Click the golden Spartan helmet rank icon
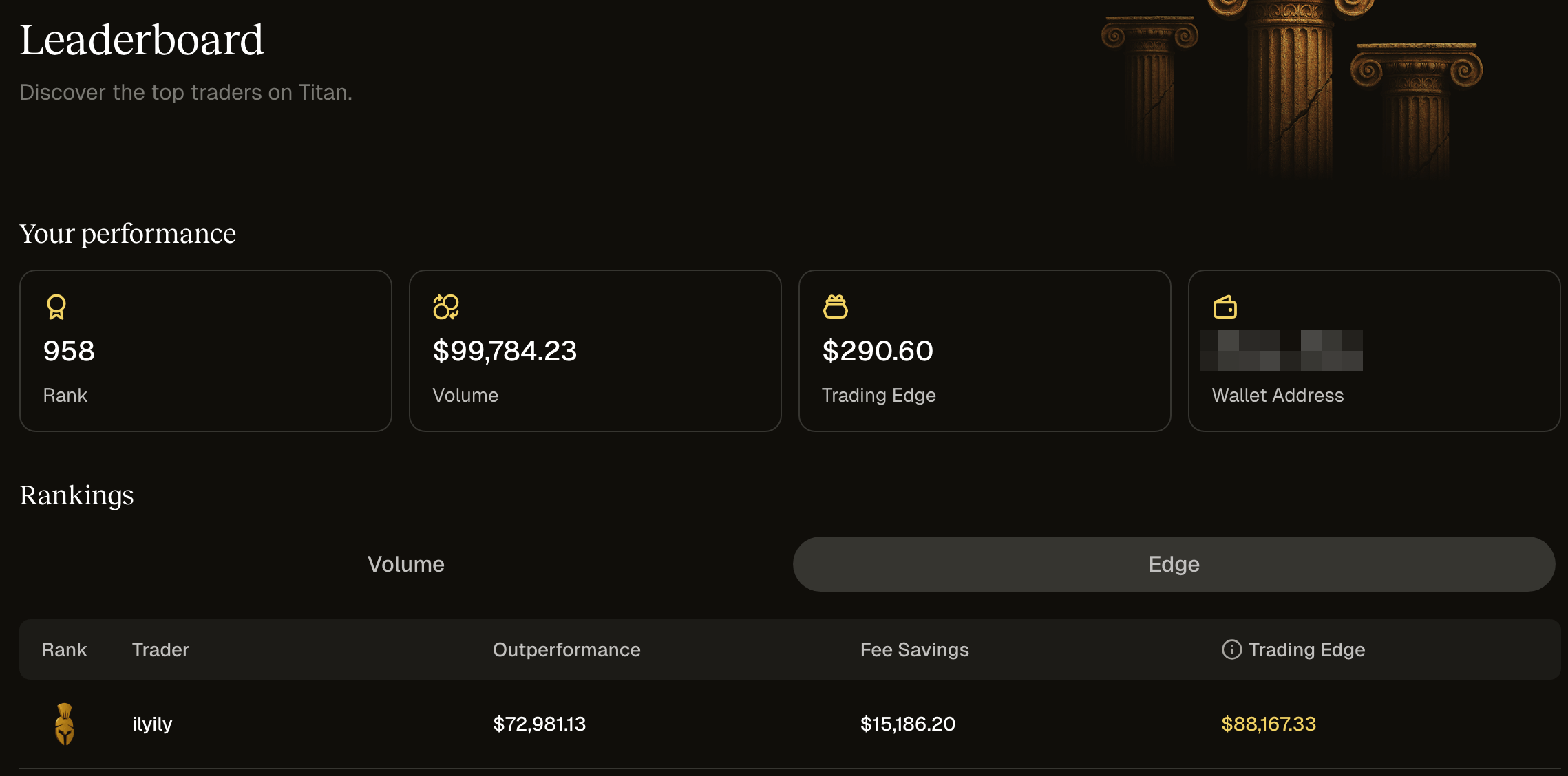This screenshot has height=776, width=1568. click(65, 724)
